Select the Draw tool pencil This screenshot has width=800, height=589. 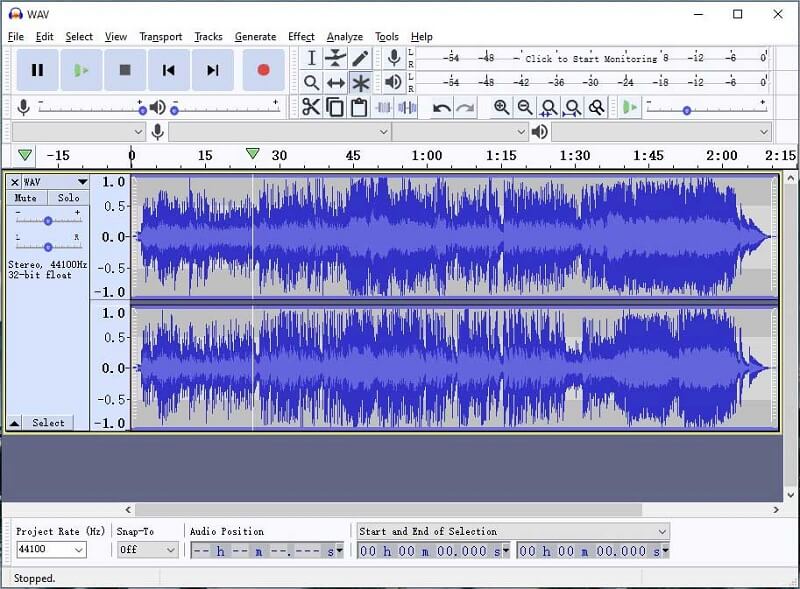tap(360, 58)
